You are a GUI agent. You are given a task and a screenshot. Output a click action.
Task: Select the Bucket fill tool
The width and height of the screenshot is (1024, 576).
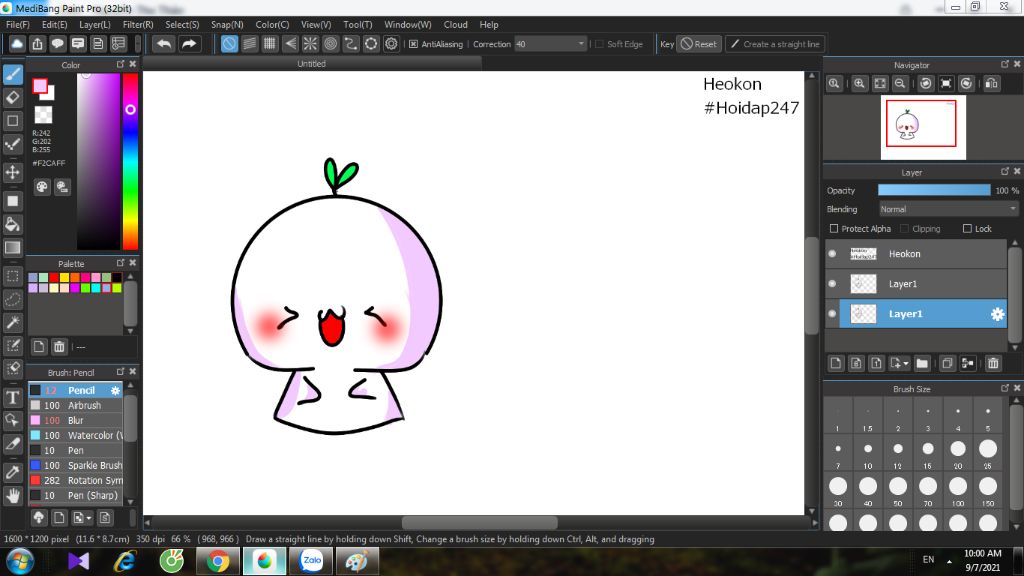[x=13, y=225]
